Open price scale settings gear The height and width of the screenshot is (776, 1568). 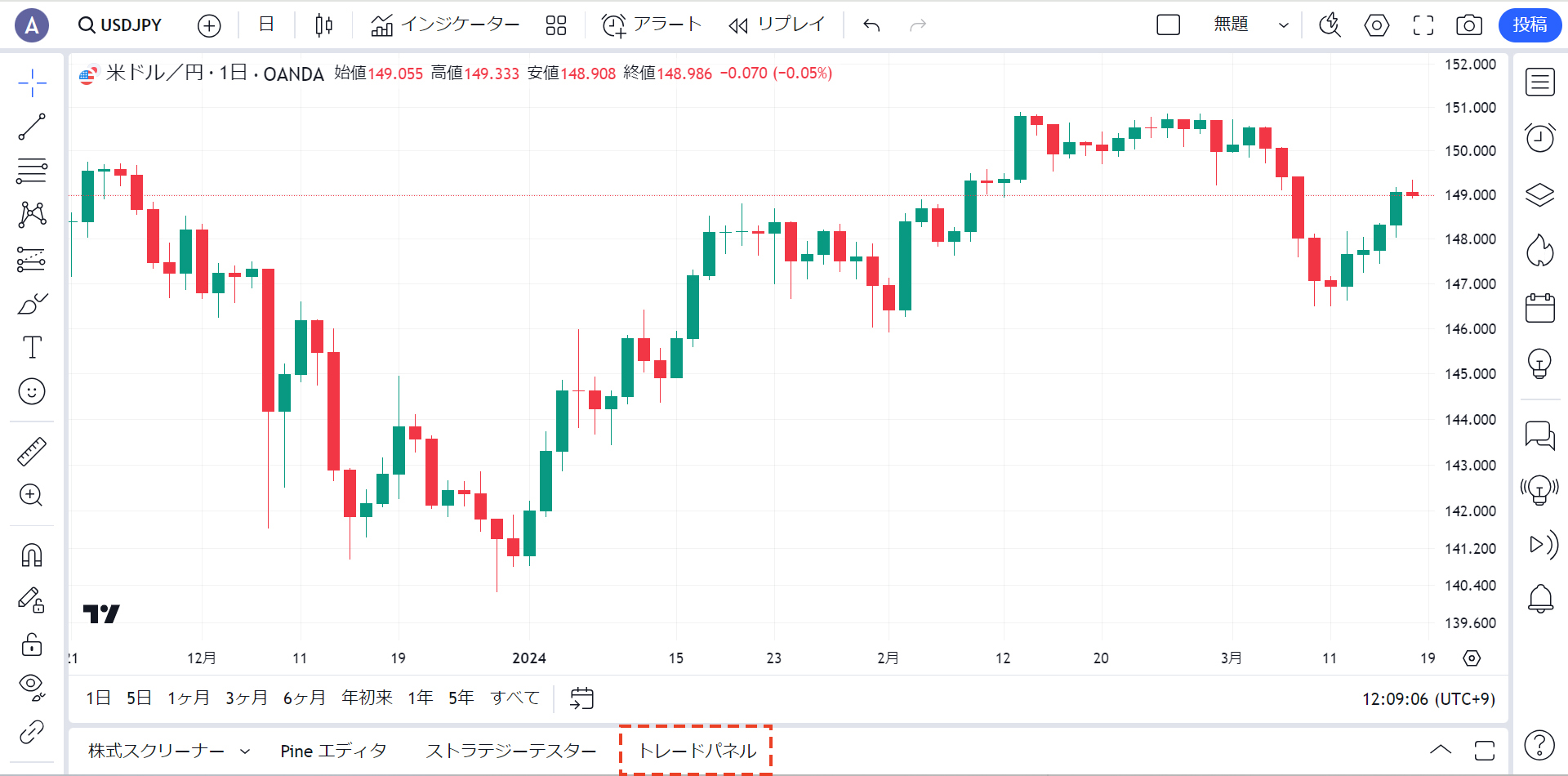point(1472,658)
